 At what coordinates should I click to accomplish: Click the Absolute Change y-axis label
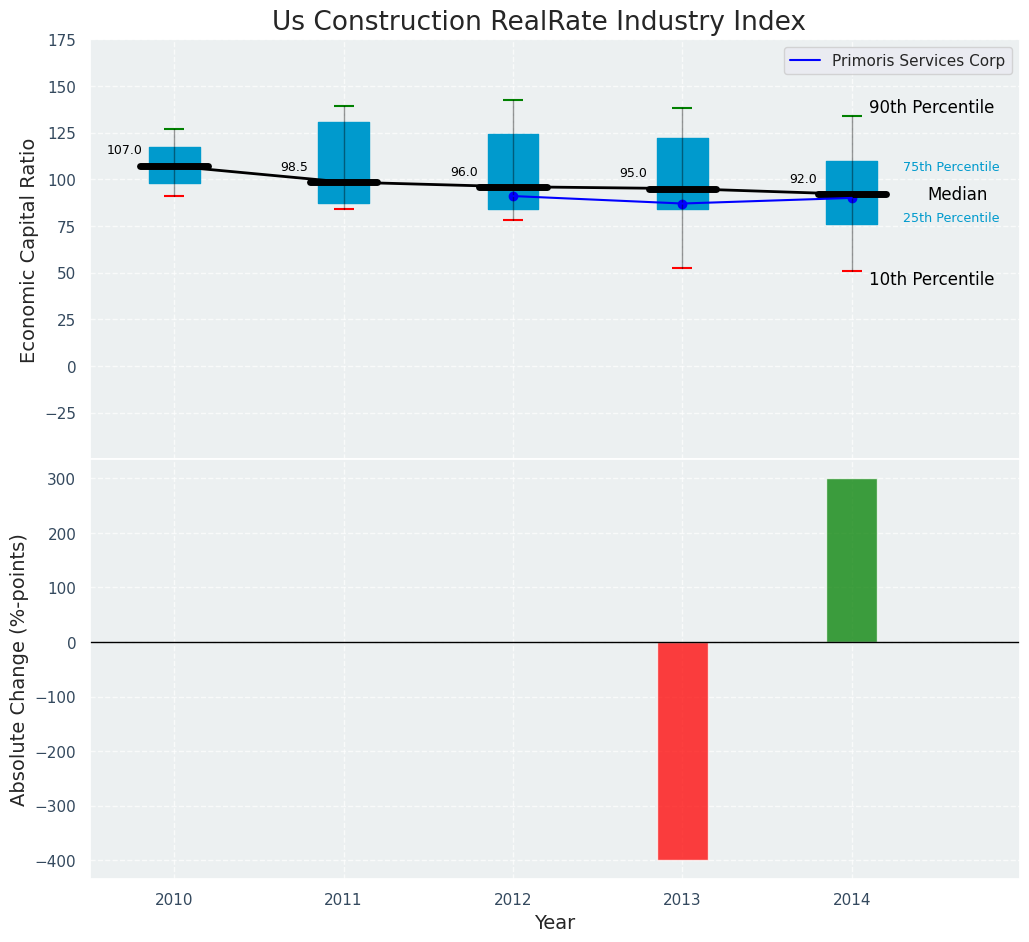click(19, 669)
